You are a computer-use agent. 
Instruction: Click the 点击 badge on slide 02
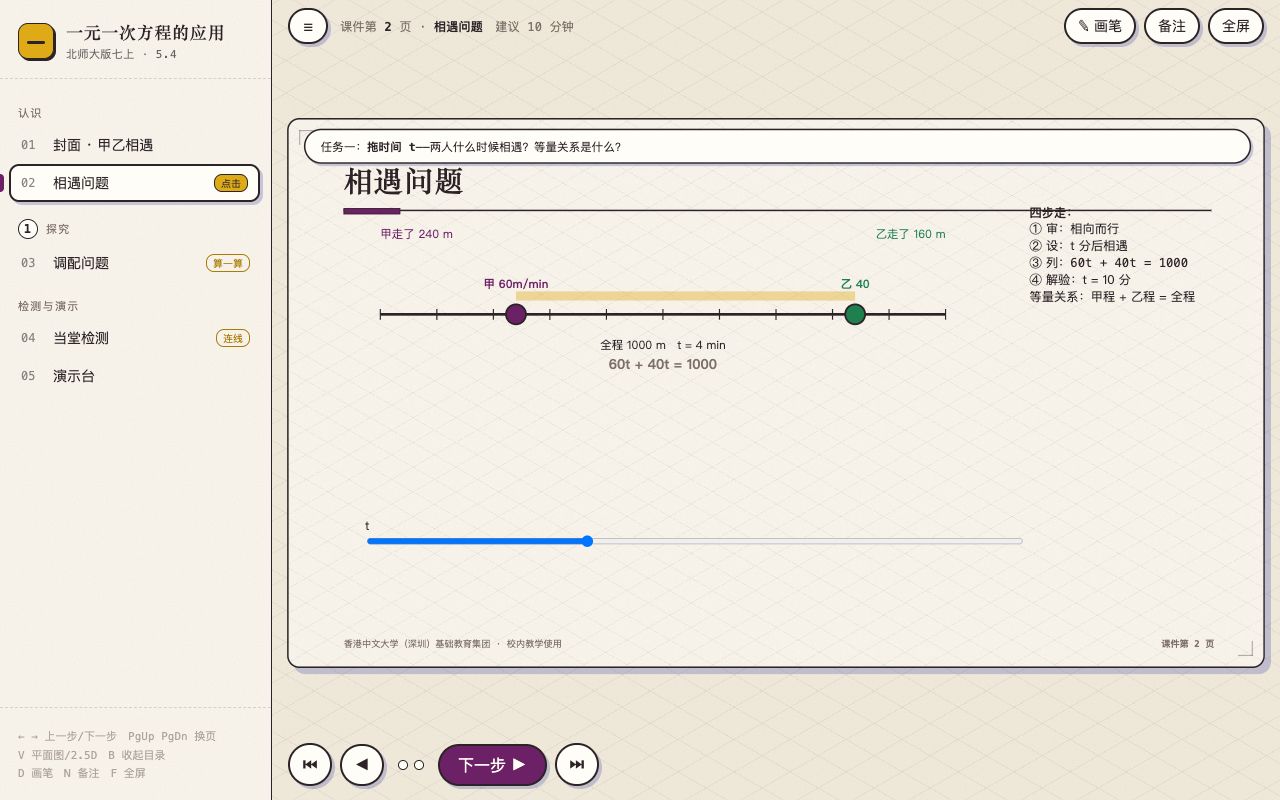click(231, 183)
